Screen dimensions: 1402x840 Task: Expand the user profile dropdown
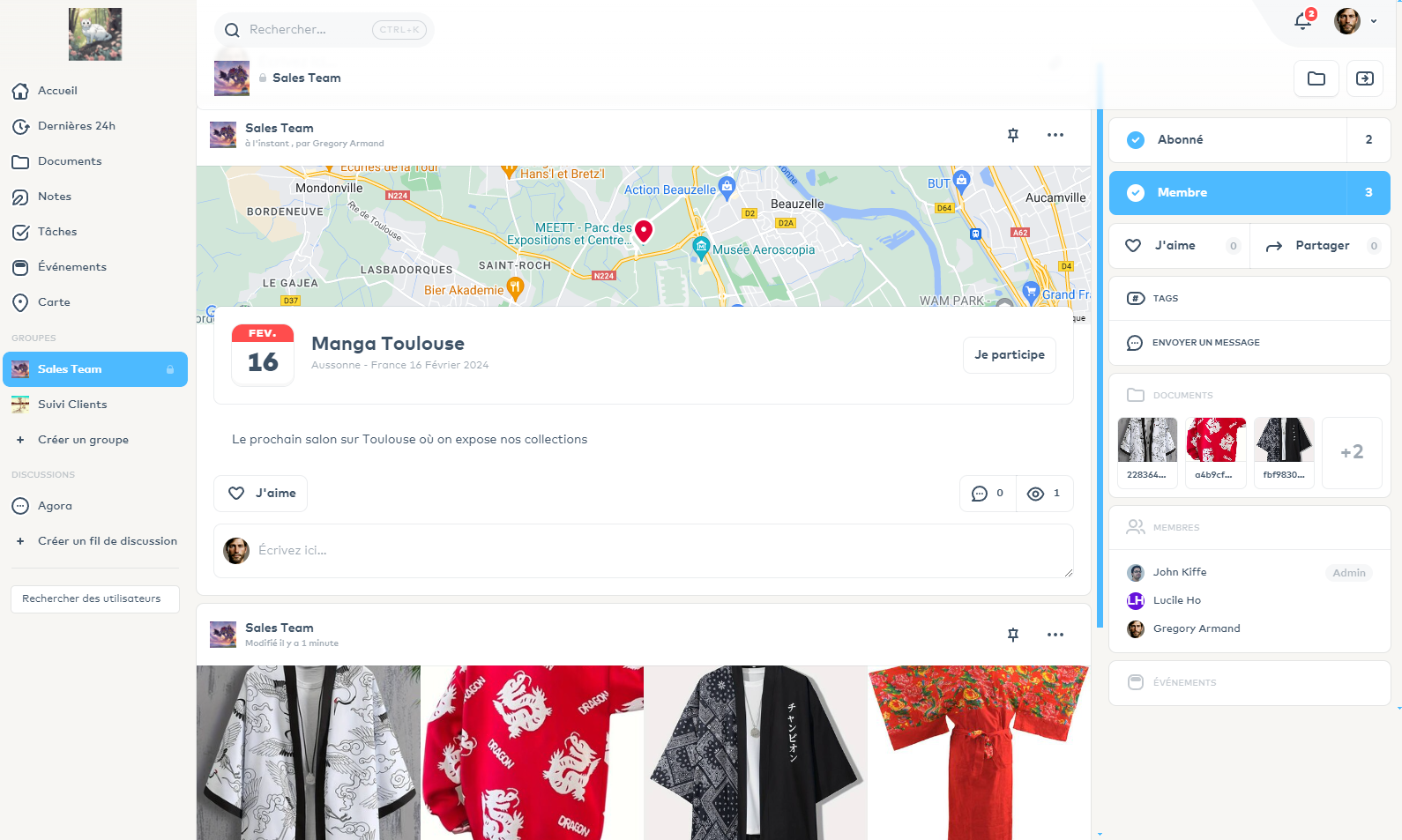[x=1373, y=22]
